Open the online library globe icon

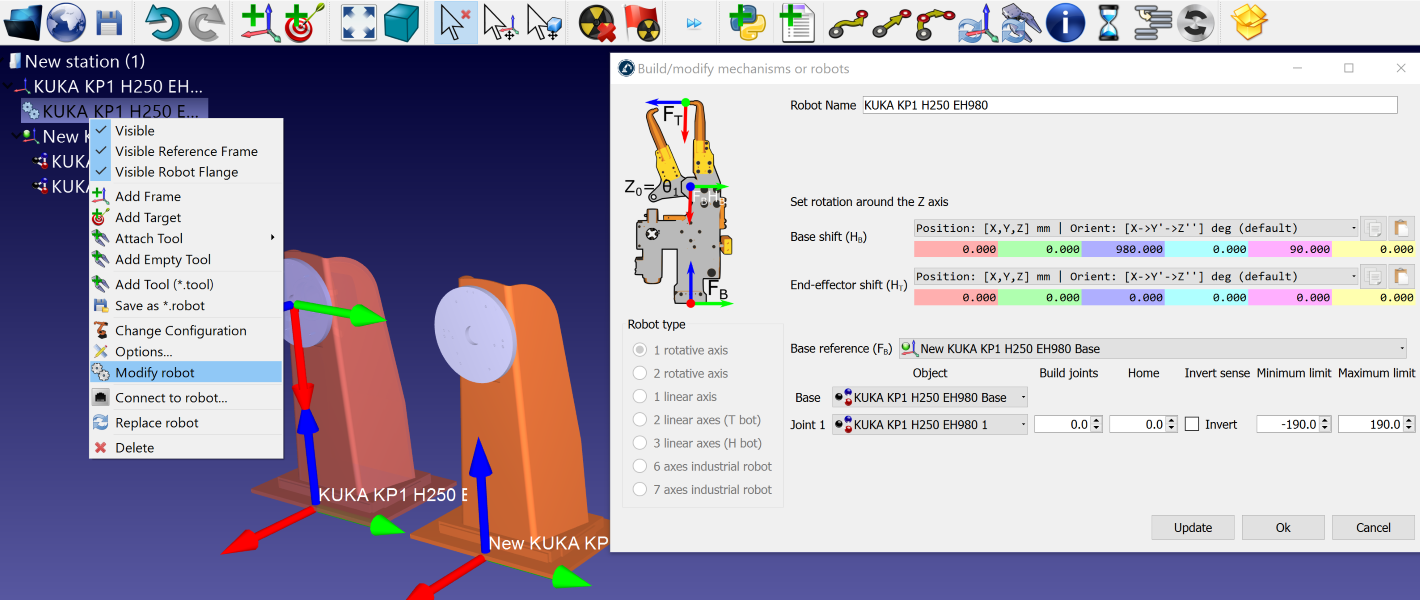(x=67, y=22)
